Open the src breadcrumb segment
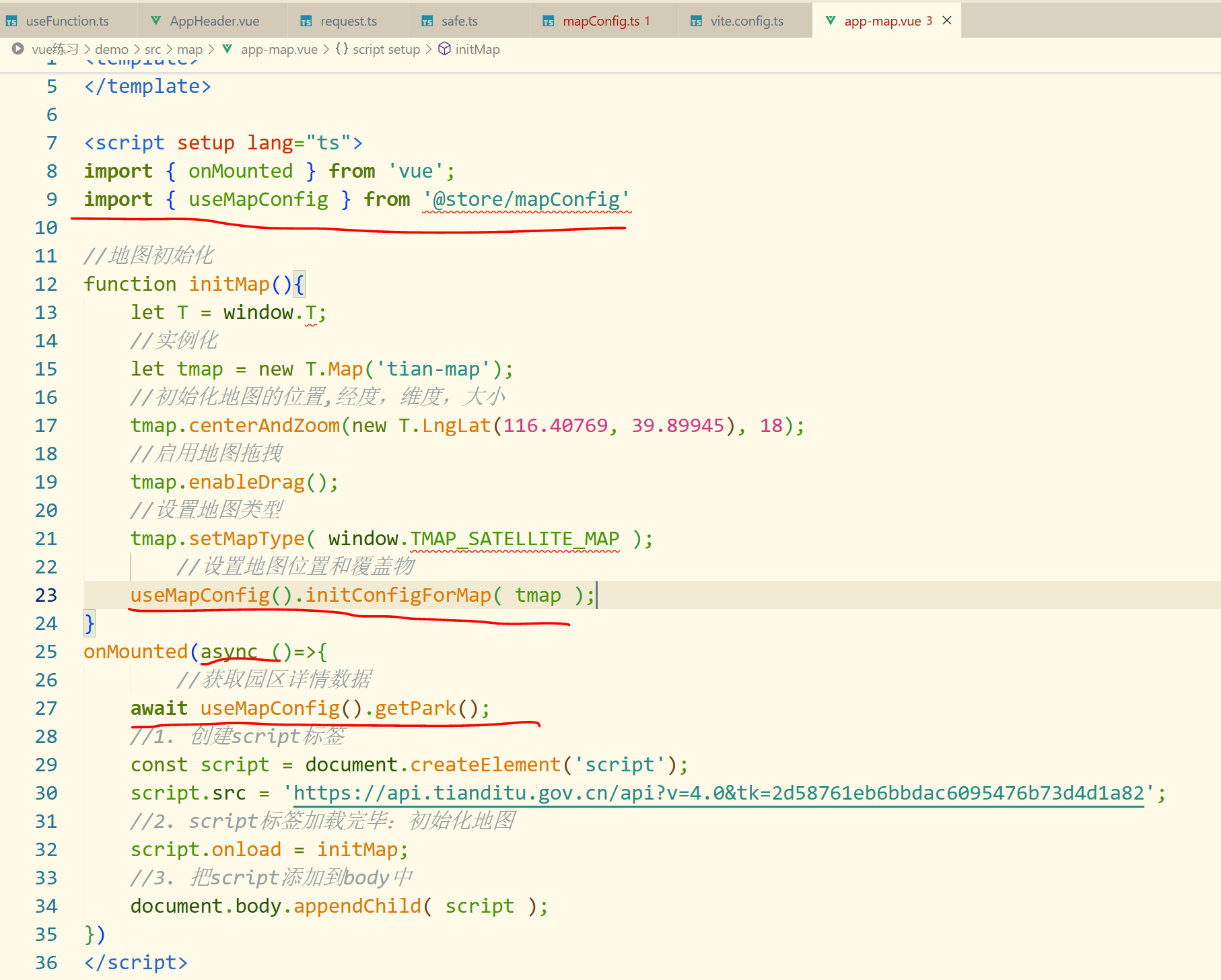This screenshot has width=1221, height=980. [153, 49]
